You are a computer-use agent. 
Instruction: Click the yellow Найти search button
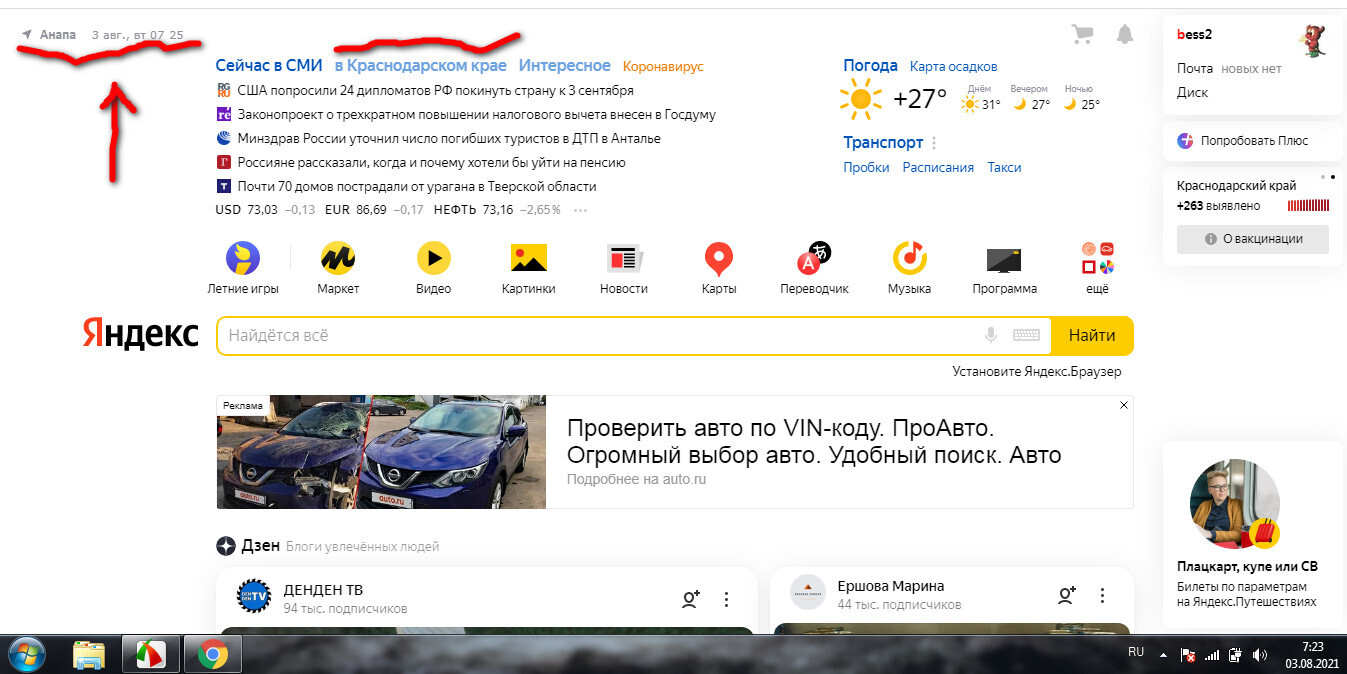pos(1092,336)
